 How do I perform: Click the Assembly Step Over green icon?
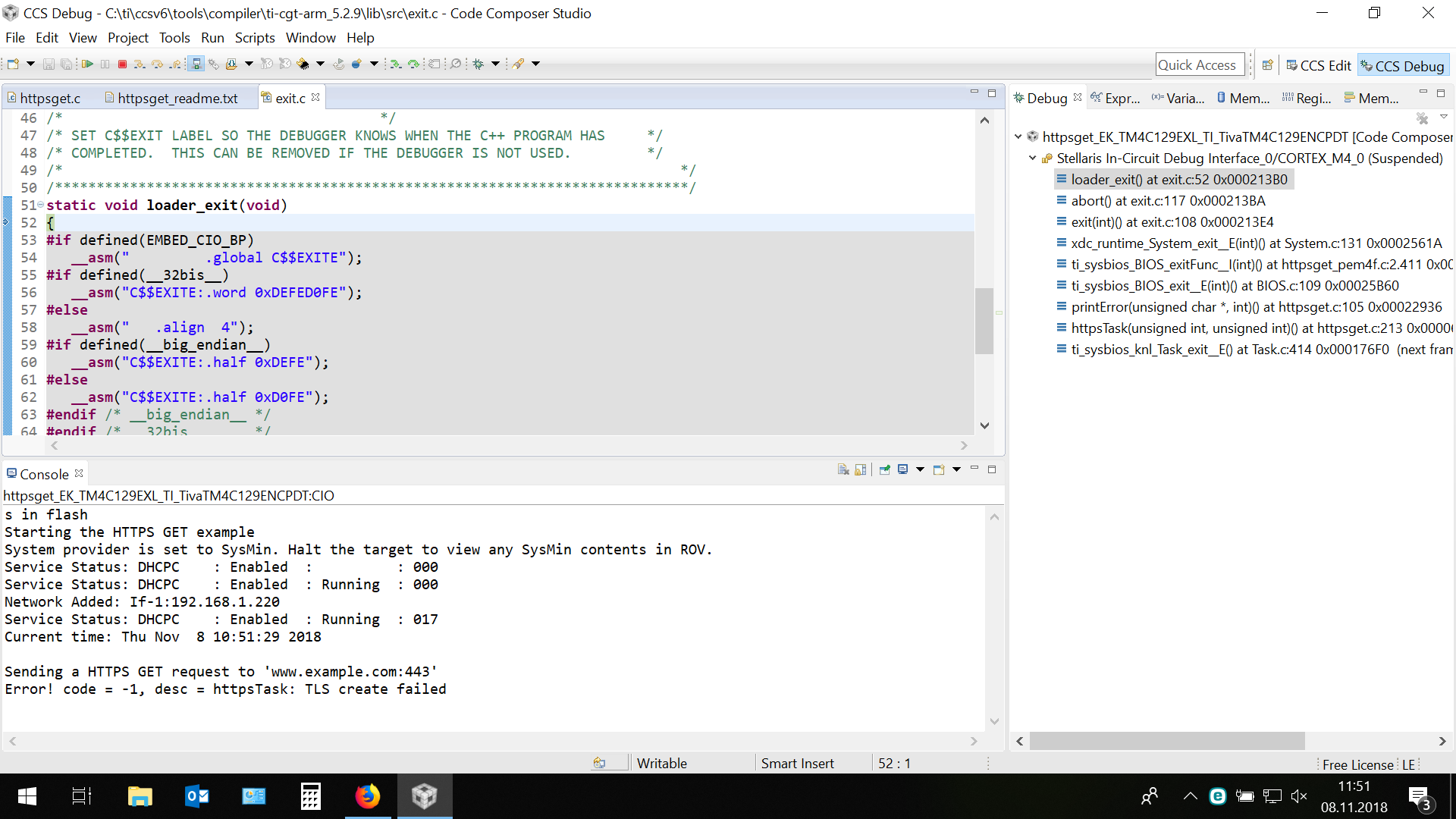(x=413, y=64)
